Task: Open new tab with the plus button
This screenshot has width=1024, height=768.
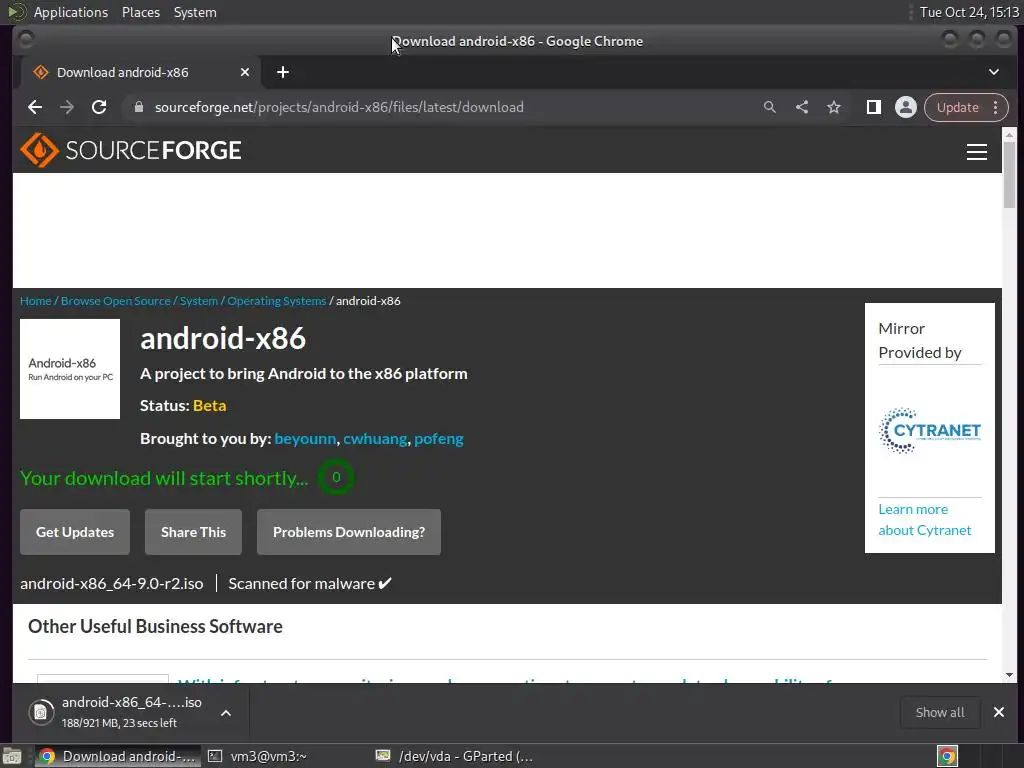Action: tap(283, 72)
